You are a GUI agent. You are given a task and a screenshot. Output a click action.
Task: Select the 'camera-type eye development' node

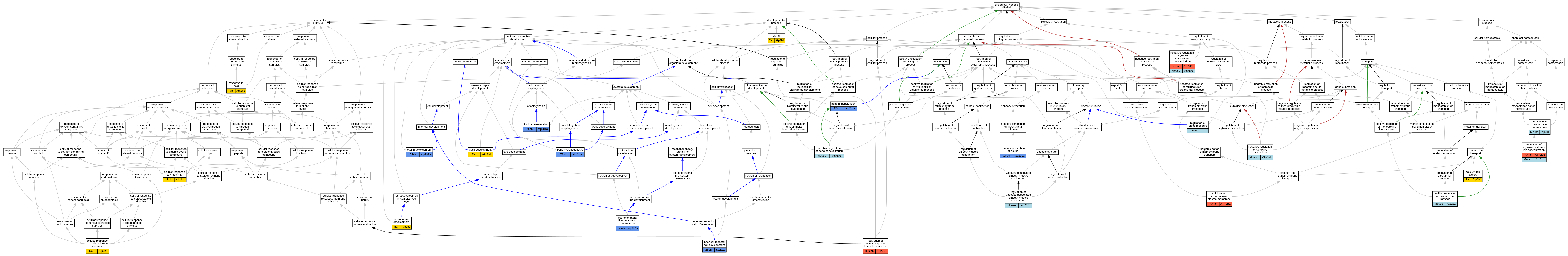tap(491, 176)
